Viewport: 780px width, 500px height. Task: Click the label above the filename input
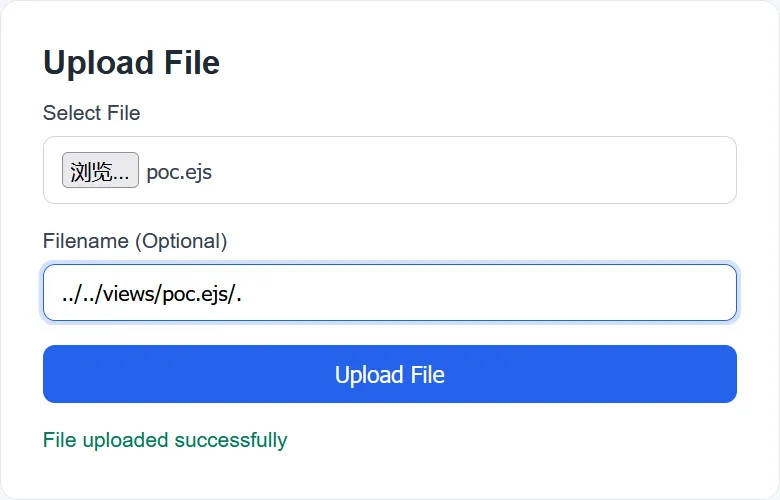point(135,241)
